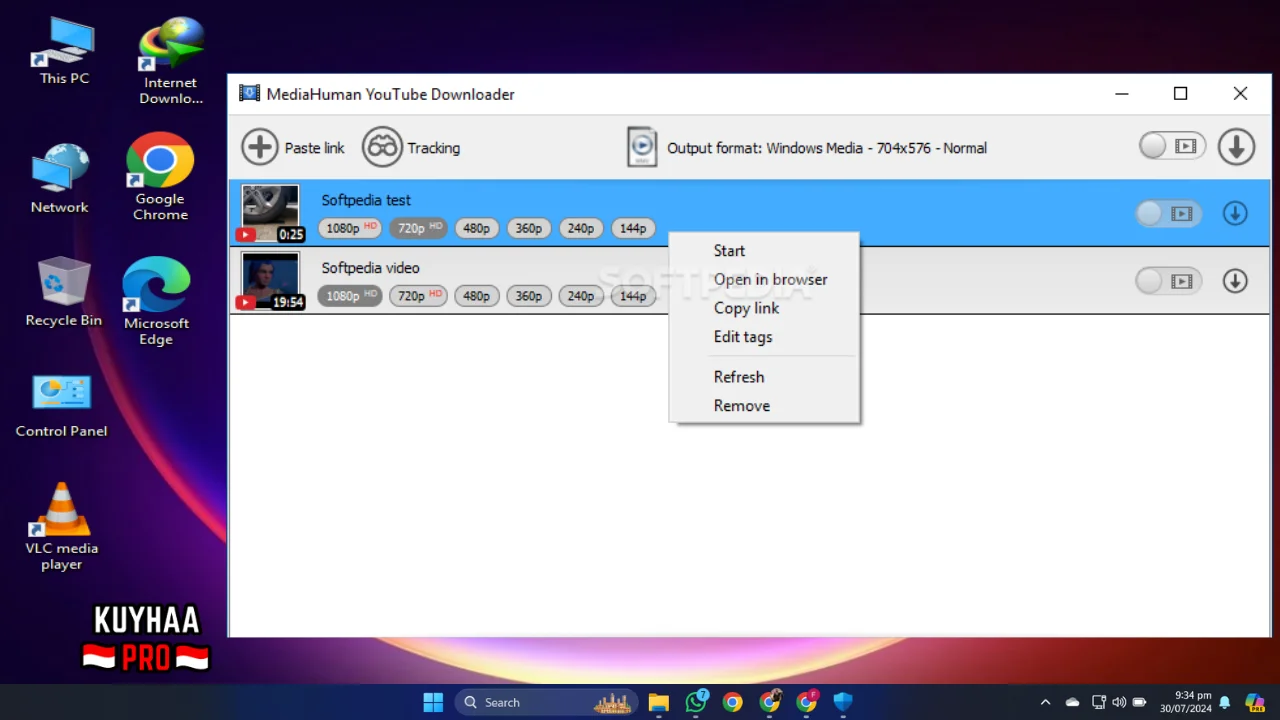Open VLC media player desktop shortcut
Screen dimensions: 1280x720
click(62, 527)
